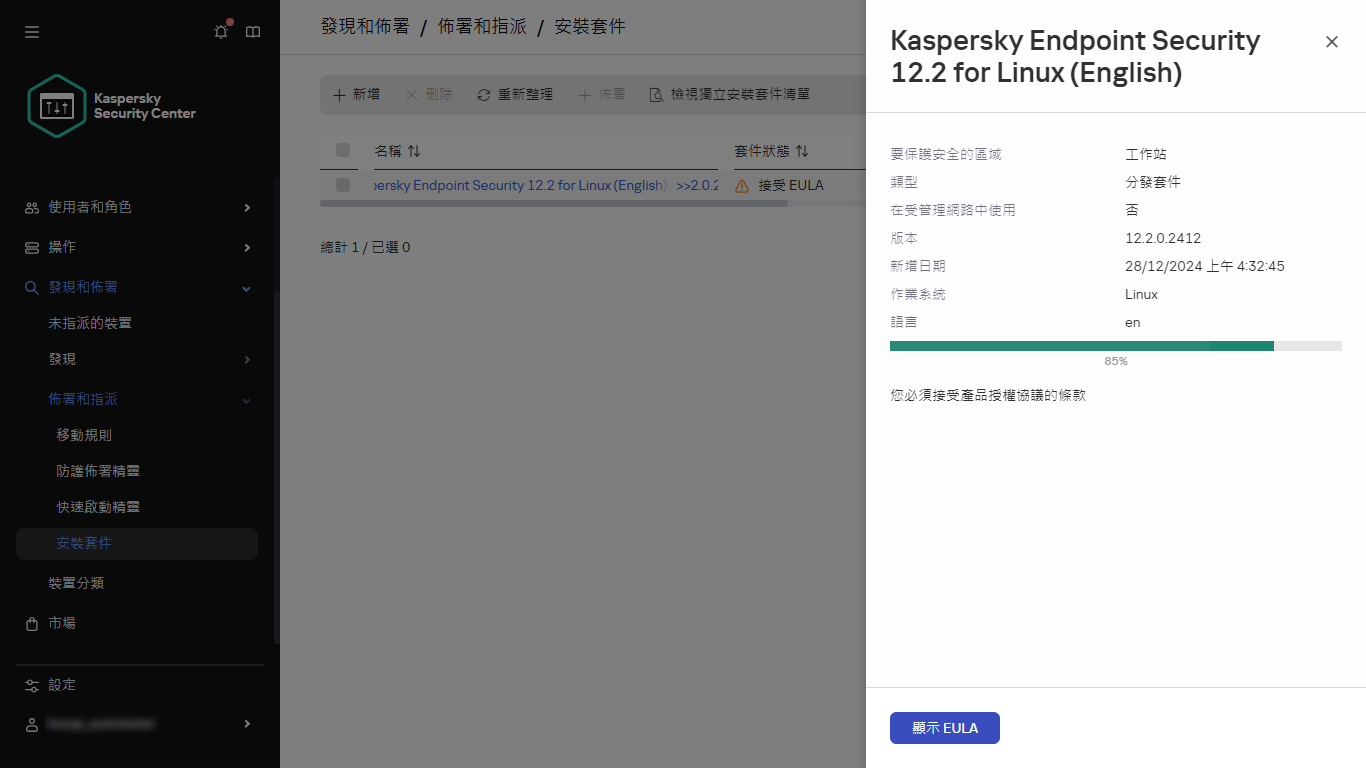Toggle the select-all checkbox in table header
Screen dimensions: 1366x768
tap(343, 150)
